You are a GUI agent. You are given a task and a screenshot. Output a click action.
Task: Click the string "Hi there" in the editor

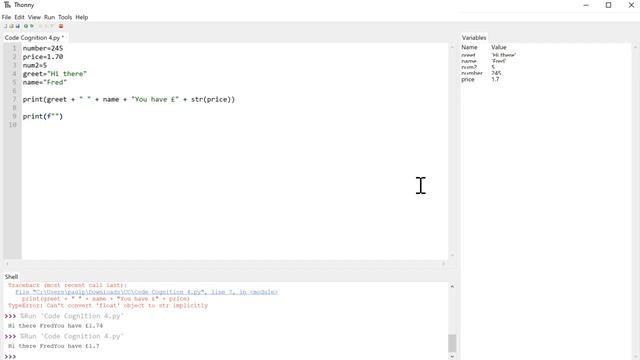[x=67, y=74]
